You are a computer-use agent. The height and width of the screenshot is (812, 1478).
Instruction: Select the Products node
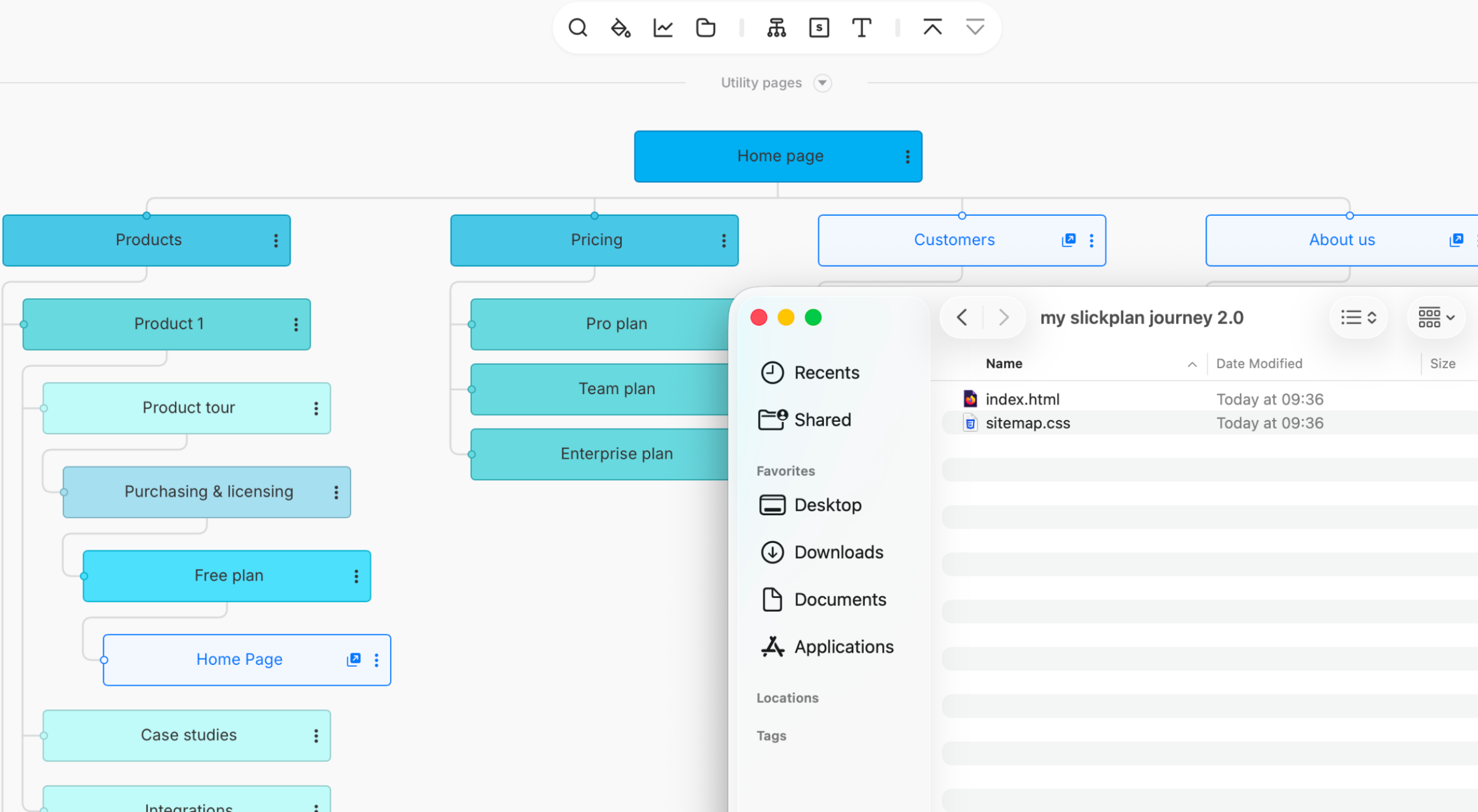(147, 241)
